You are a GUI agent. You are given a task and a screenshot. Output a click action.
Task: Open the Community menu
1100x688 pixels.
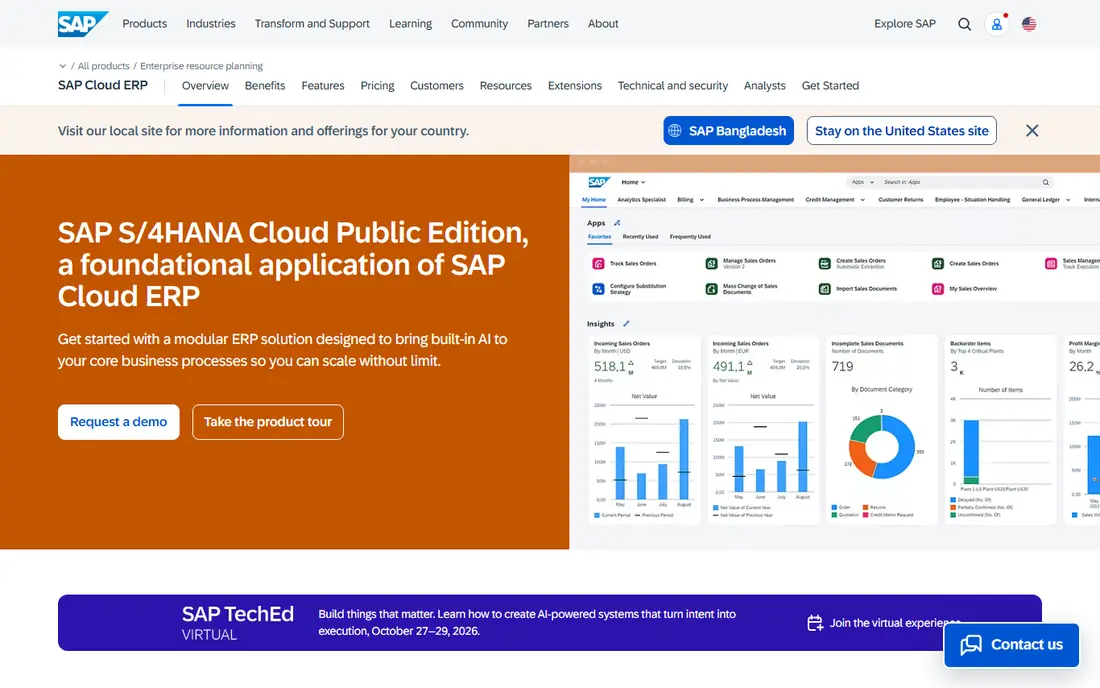[479, 24]
